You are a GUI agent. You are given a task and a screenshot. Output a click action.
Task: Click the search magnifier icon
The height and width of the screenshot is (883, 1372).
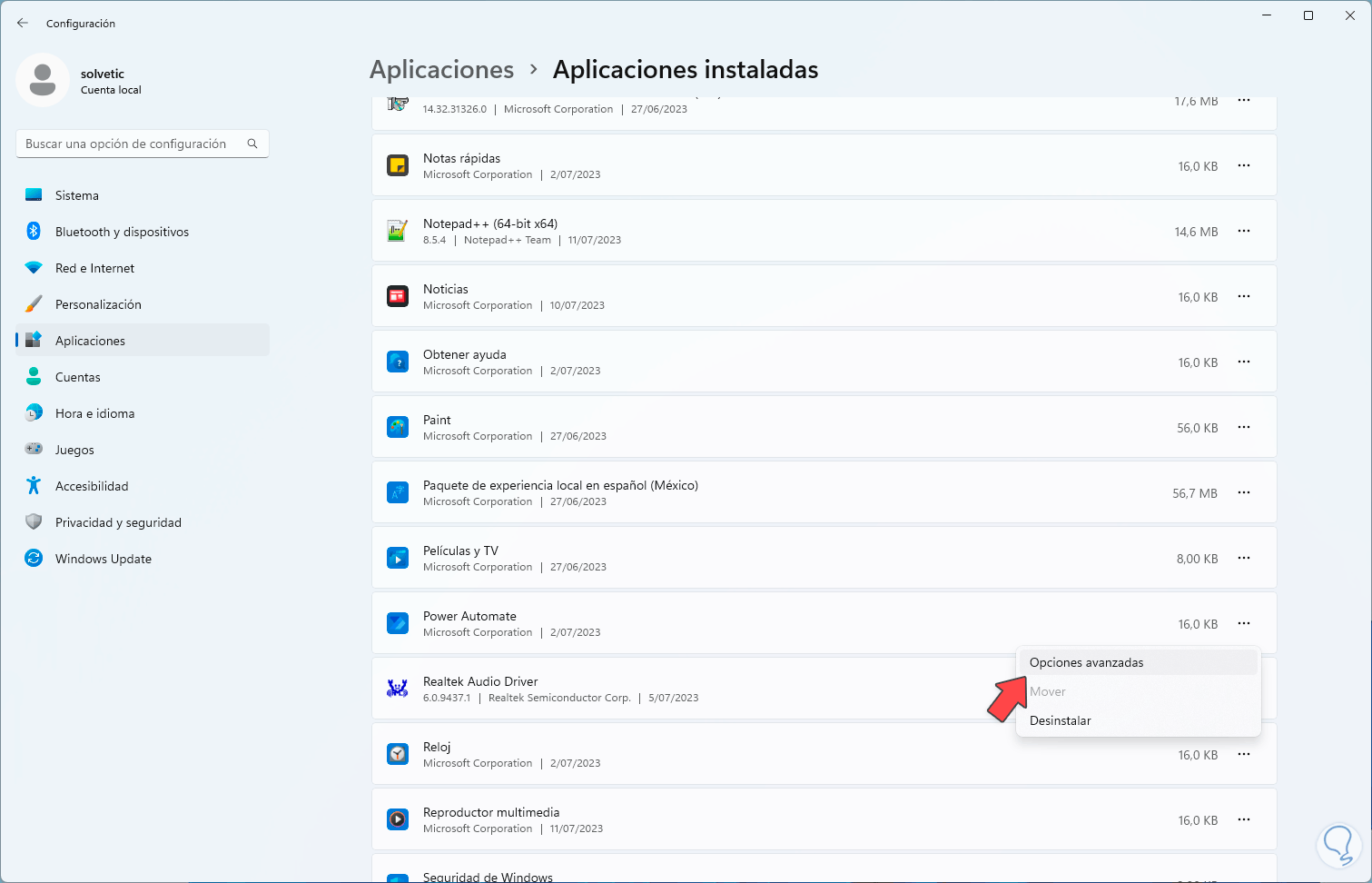[252, 144]
